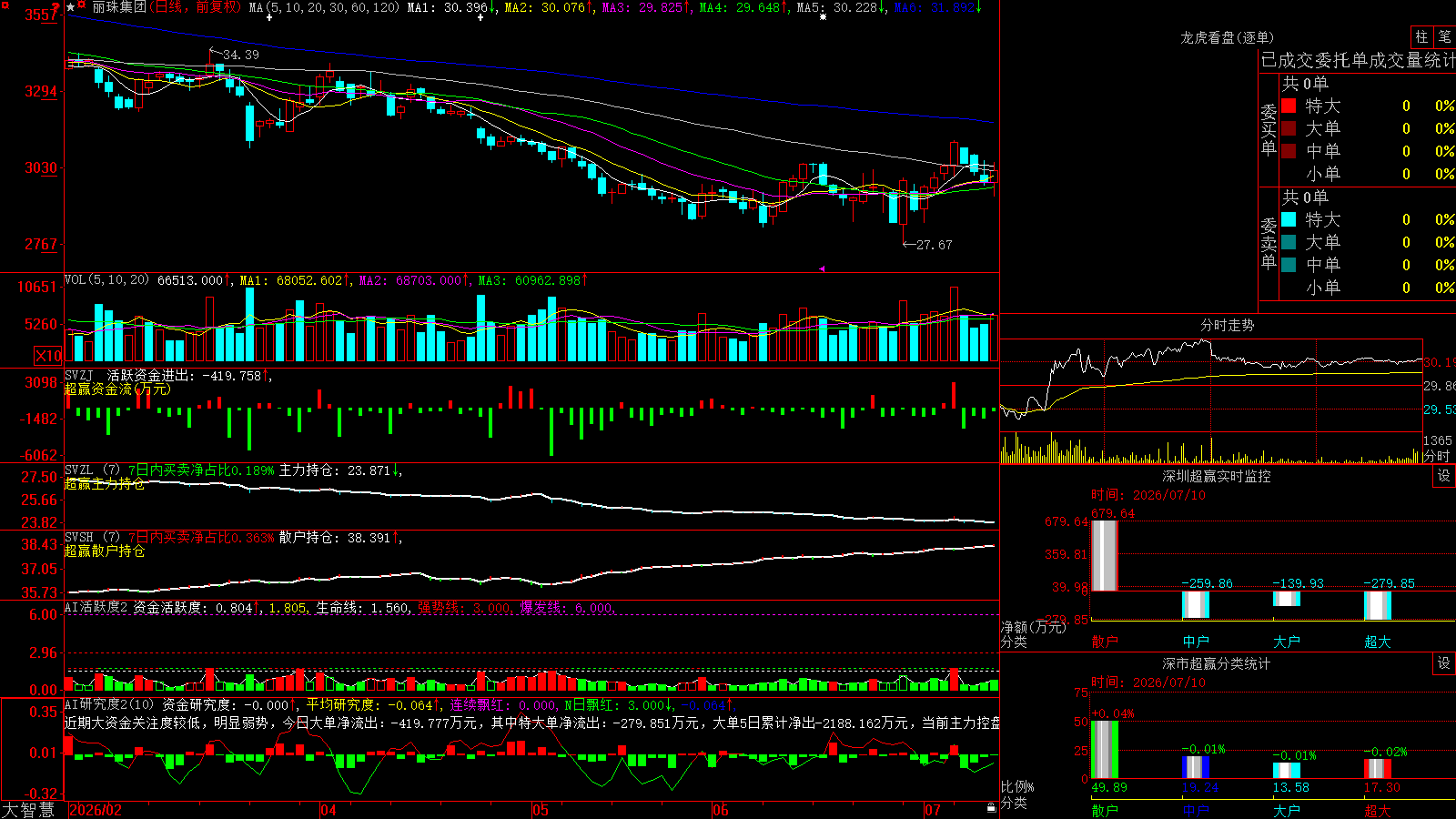Click the 已成交委托单成交量统计 header
This screenshot has width=1456, height=819.
coord(1357,61)
